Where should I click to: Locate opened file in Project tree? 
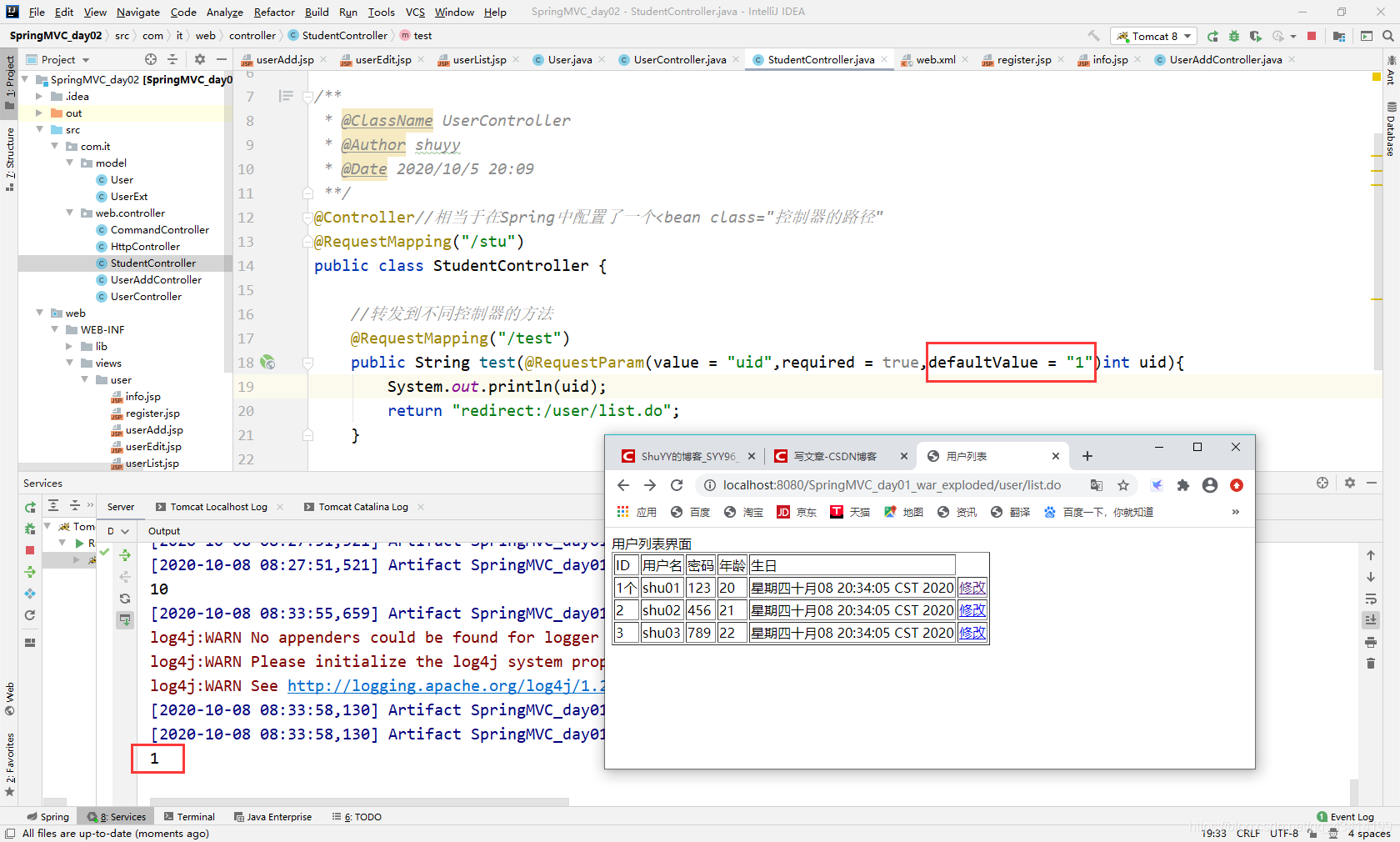151,59
